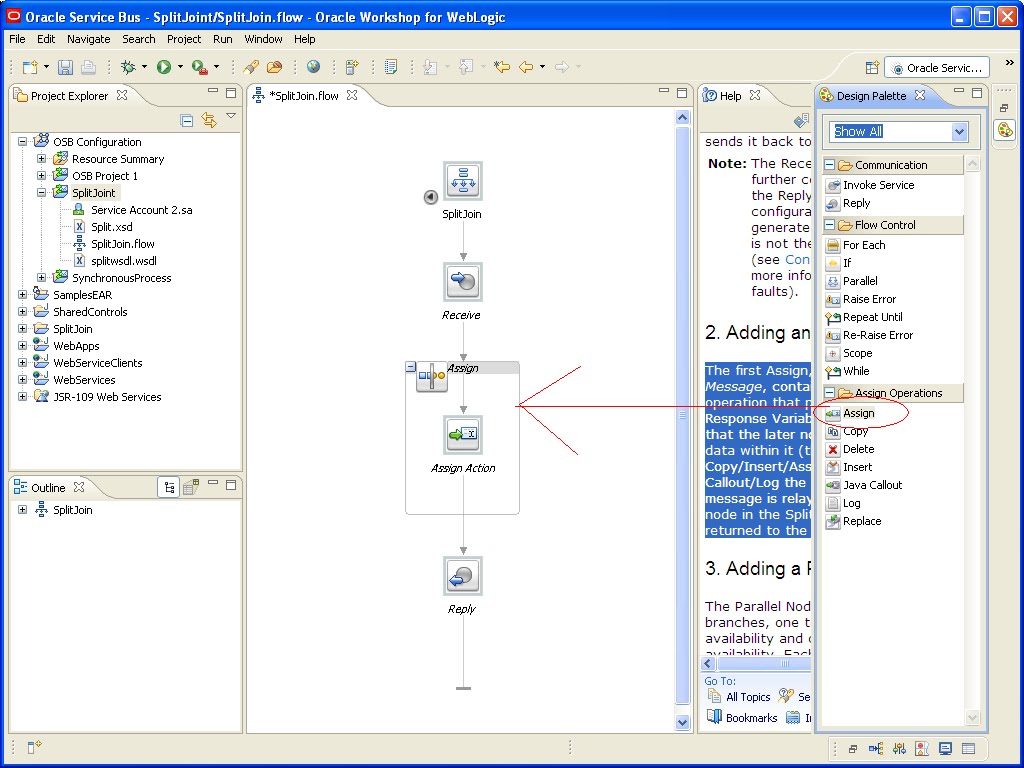Select the Assign Action node icon
This screenshot has width=1024, height=768.
tap(463, 435)
